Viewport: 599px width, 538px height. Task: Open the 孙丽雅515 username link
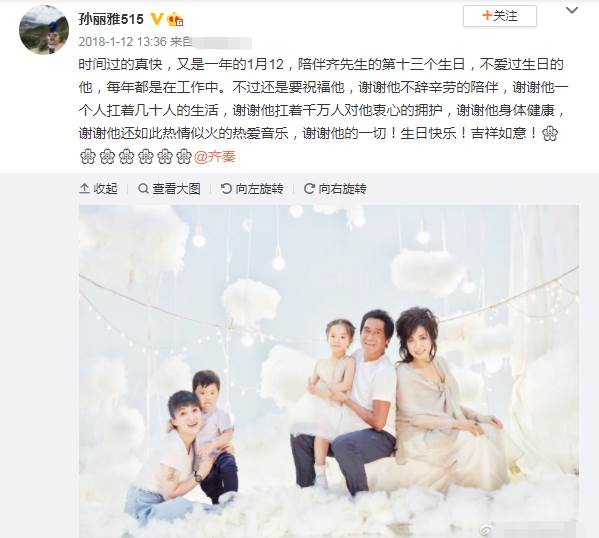(x=111, y=18)
